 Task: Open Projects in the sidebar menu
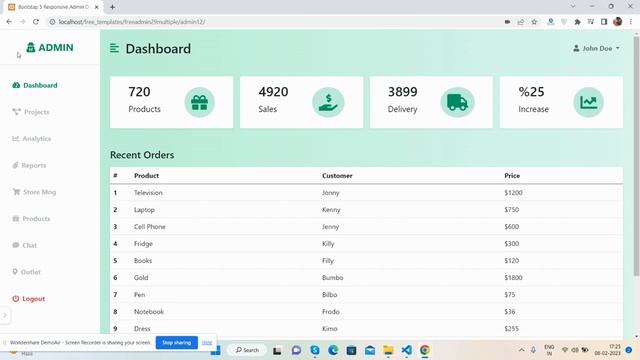31,112
